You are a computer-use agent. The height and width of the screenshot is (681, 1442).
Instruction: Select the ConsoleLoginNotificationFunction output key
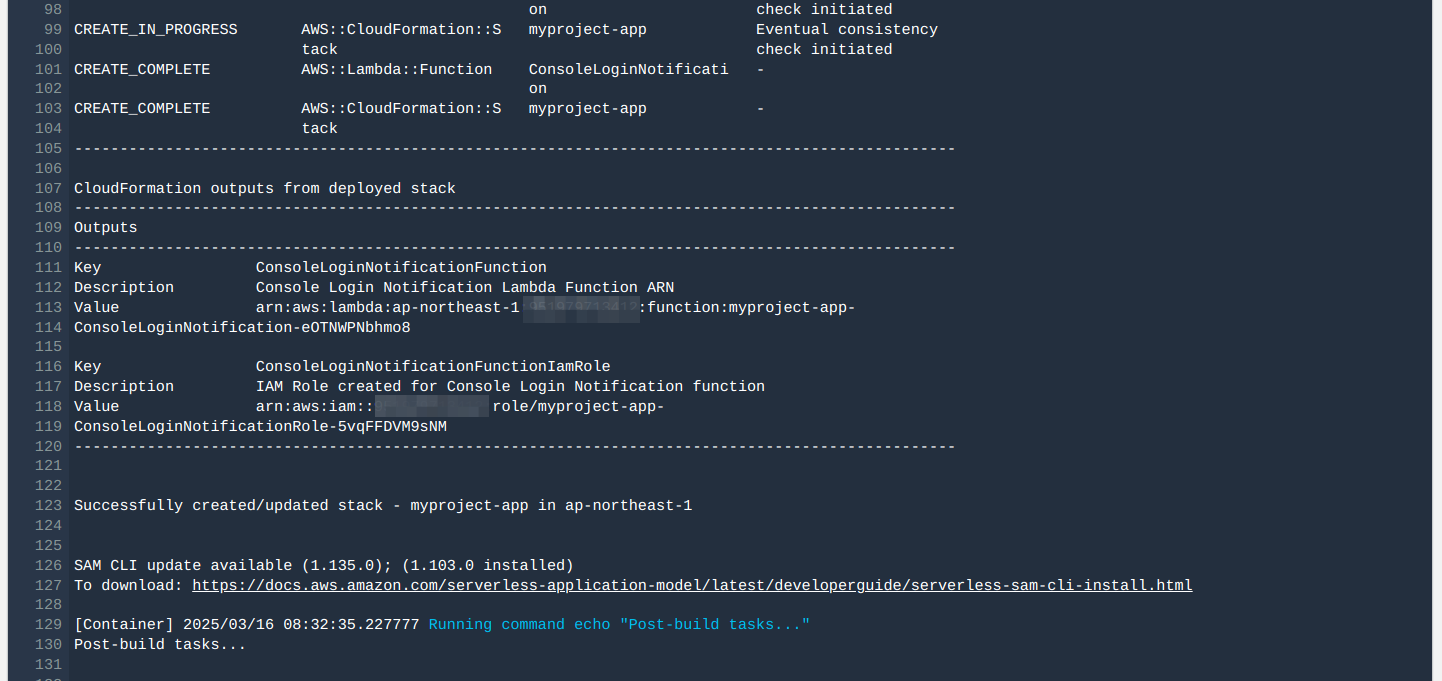point(401,267)
